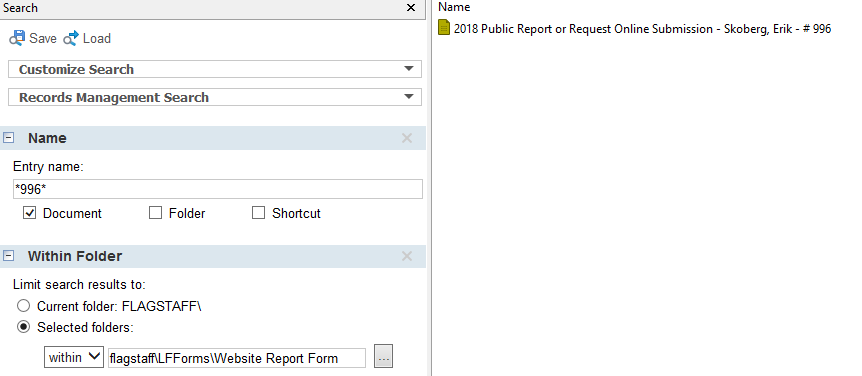The height and width of the screenshot is (376, 862).
Task: Click the selected folder path field
Action: click(x=237, y=358)
